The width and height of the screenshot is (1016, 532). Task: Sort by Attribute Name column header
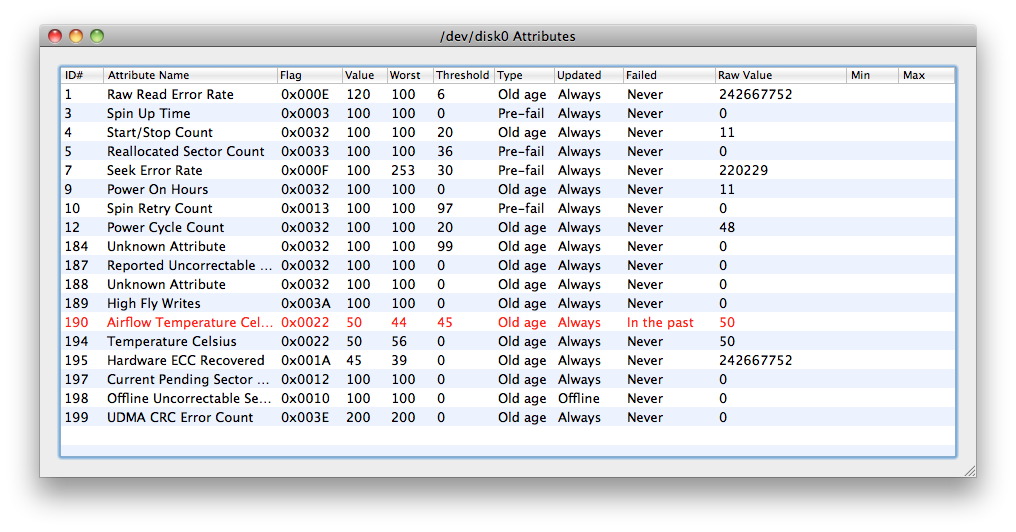pyautogui.click(x=190, y=75)
